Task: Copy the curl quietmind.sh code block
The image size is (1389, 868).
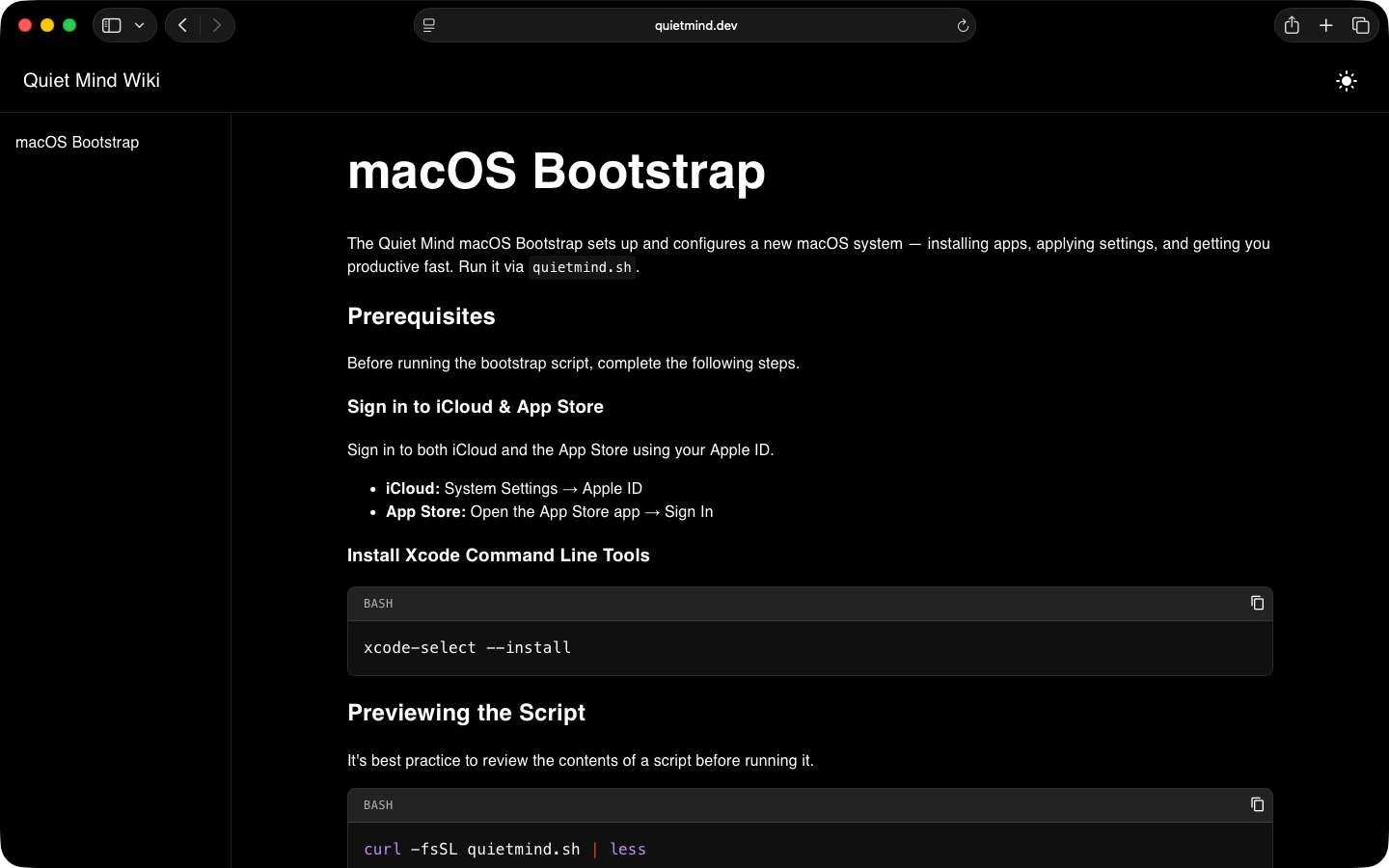Action: (x=1257, y=804)
